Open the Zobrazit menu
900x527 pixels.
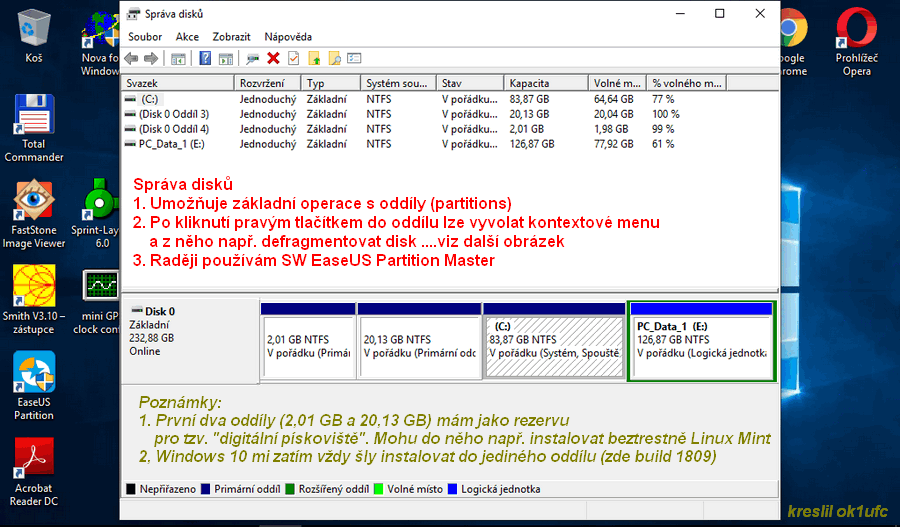tap(231, 37)
